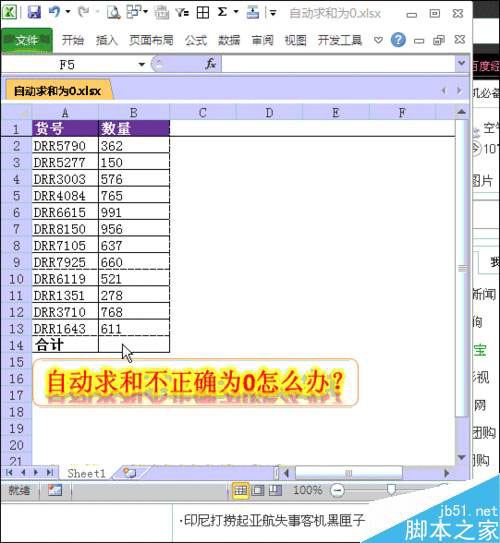The width and height of the screenshot is (500, 543).
Task: Select cell containing DRR1643
Action: 65,328
